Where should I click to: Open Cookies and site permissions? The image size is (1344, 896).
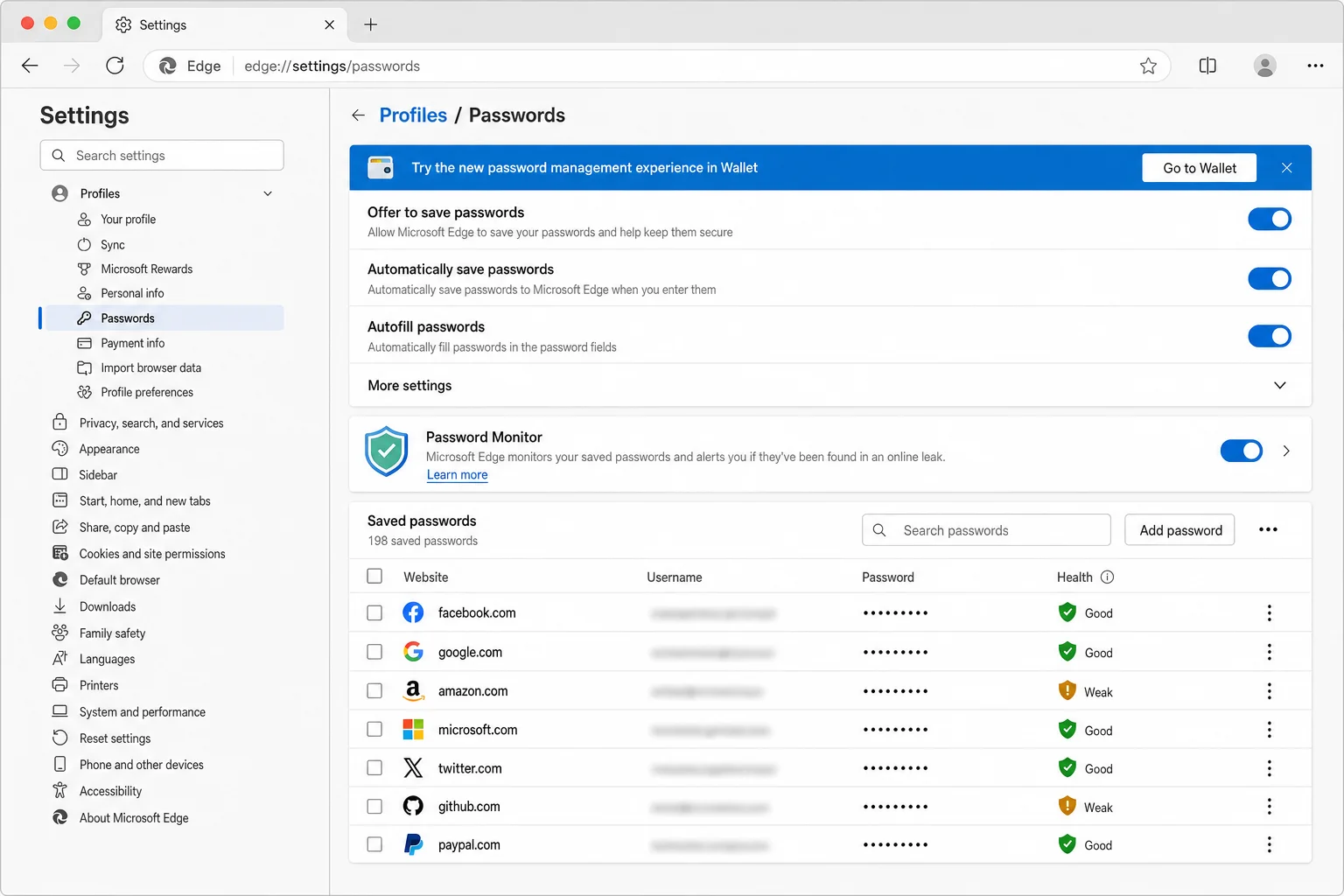152,554
